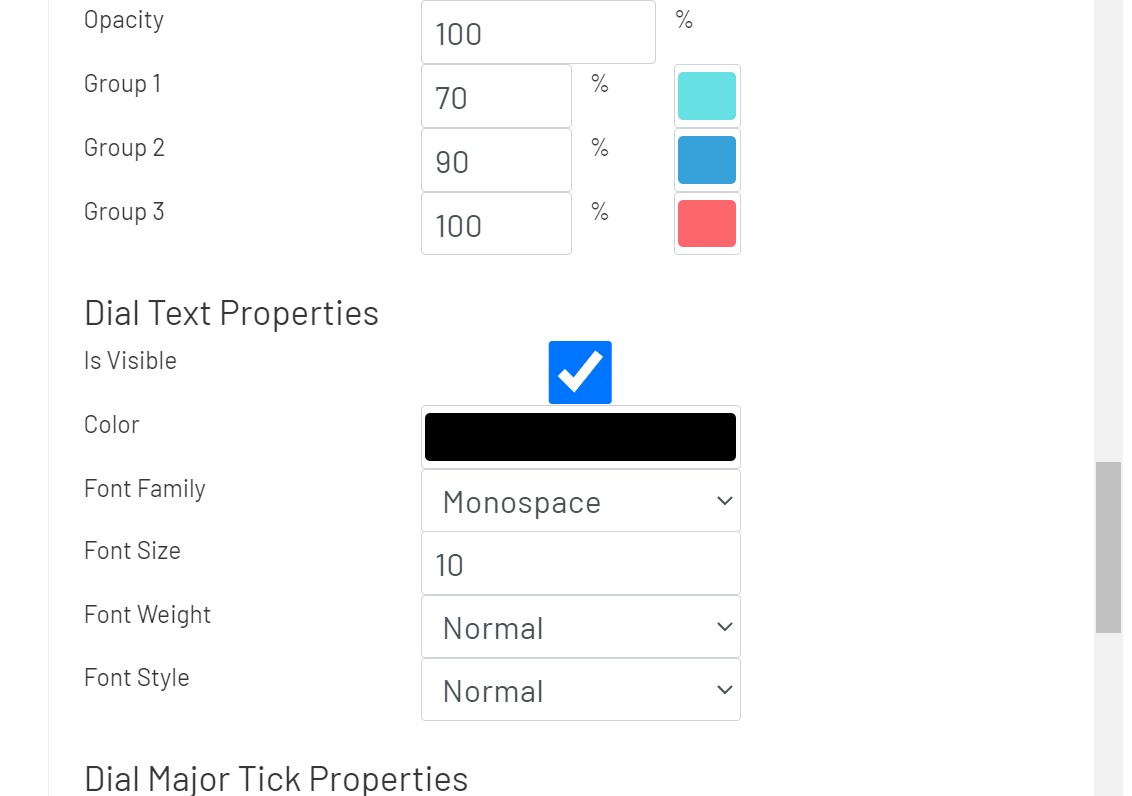Click the Opacity value input field
The image size is (1132, 796).
(x=538, y=33)
